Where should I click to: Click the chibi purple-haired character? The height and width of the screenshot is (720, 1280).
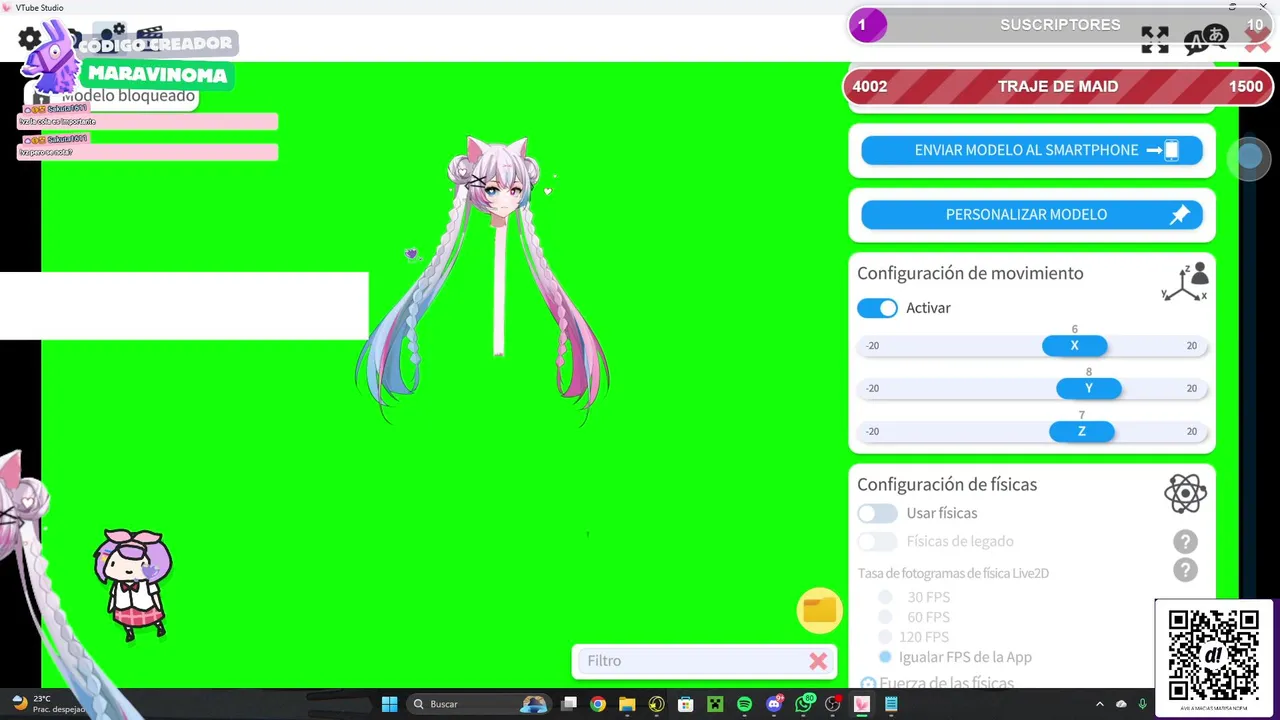133,584
